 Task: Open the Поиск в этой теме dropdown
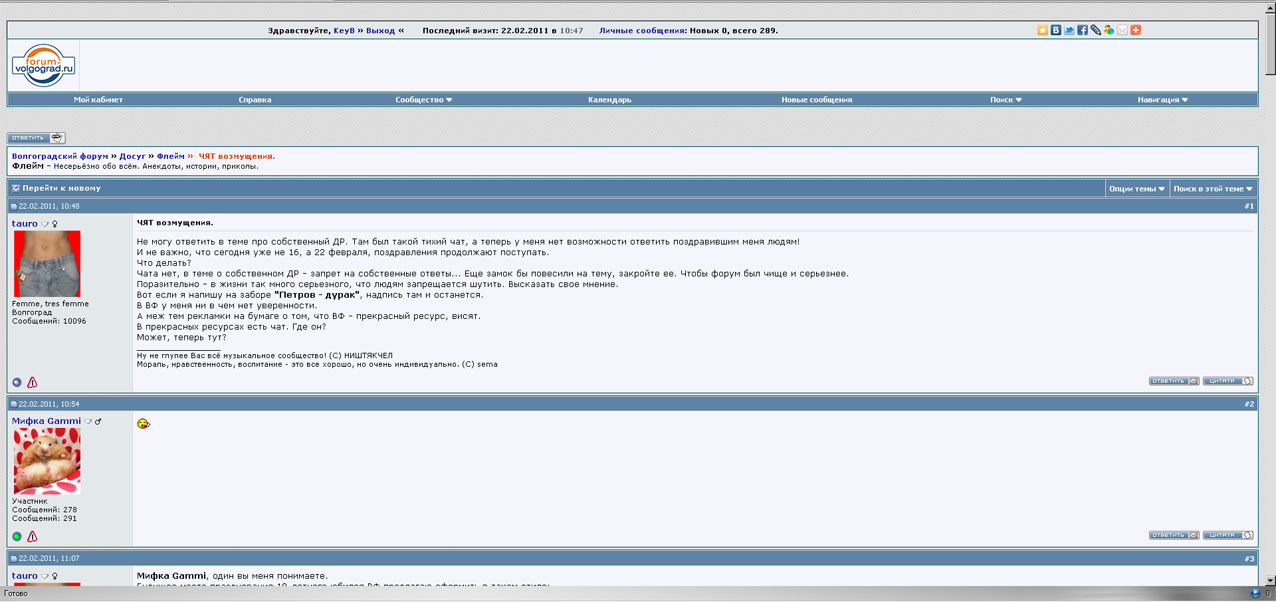[1212, 188]
